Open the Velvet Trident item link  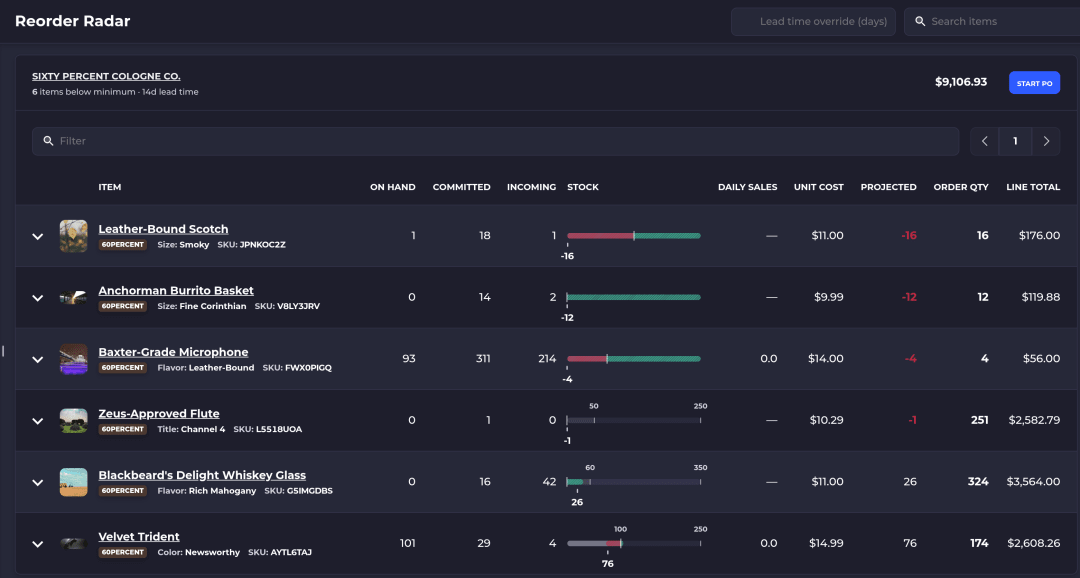click(139, 537)
